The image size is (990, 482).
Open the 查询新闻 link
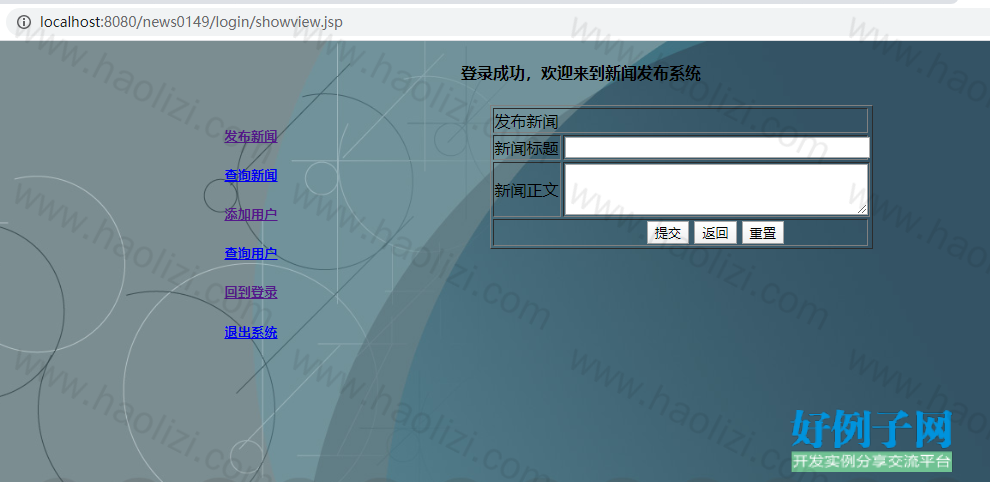point(251,176)
